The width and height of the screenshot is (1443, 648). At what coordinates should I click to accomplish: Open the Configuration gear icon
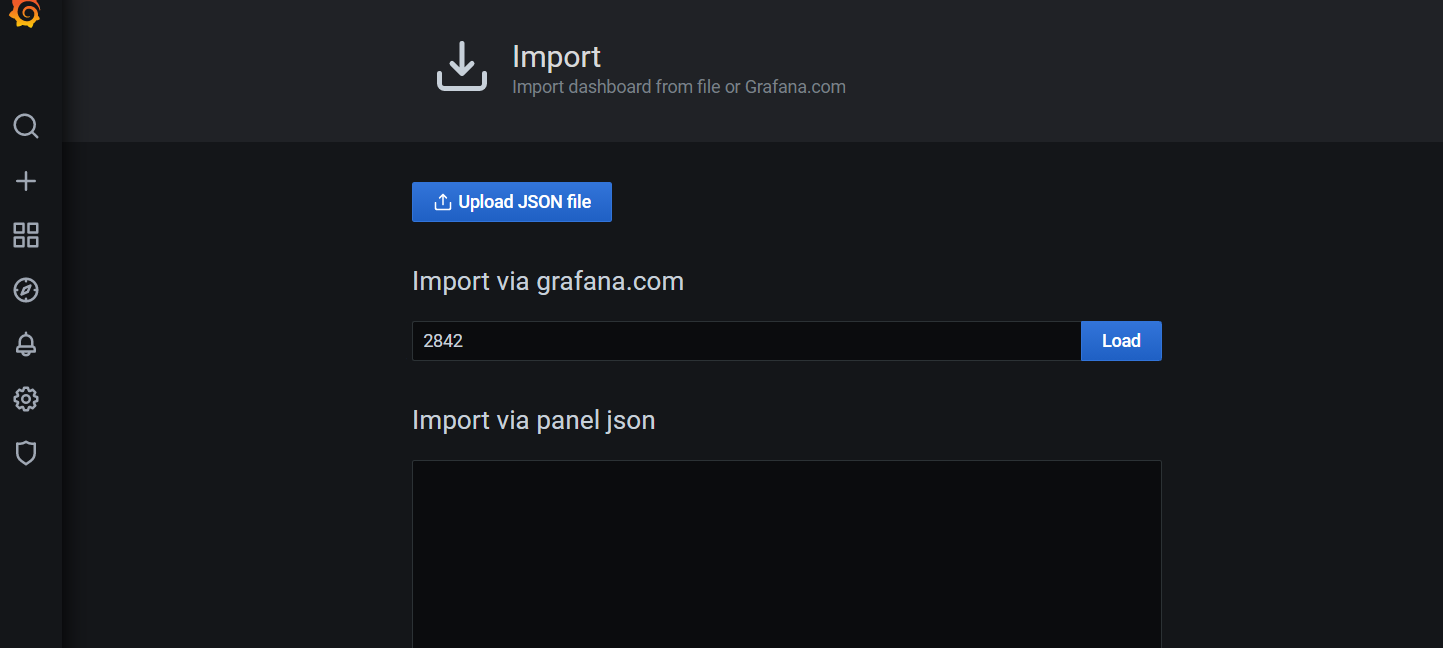pos(26,399)
